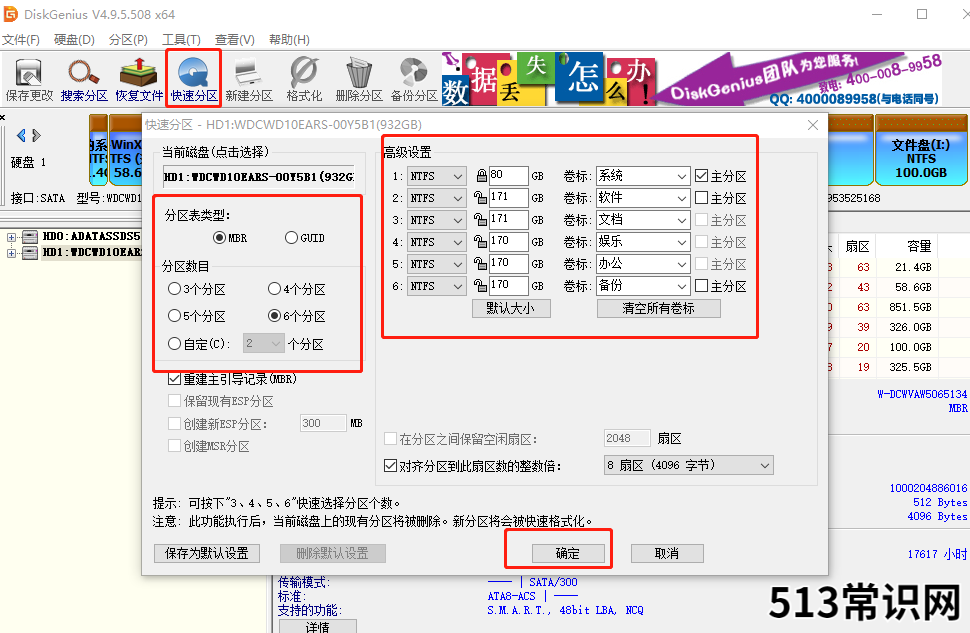This screenshot has height=633, width=970.
Task: Toggle the lock icon for partition 2 size
Action: pos(480,198)
